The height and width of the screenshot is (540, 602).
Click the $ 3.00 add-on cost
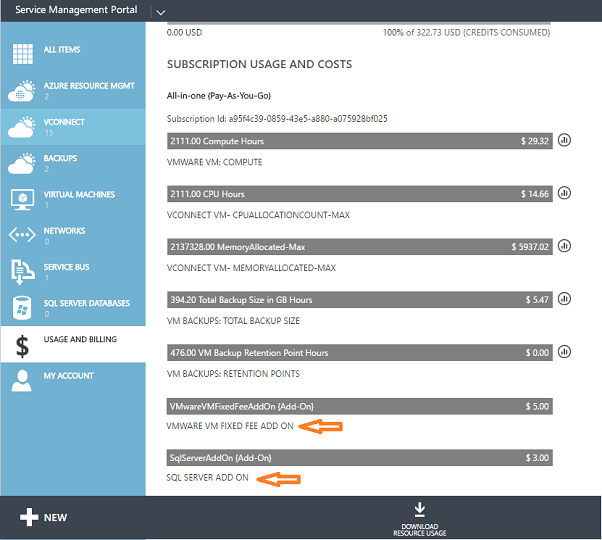tap(537, 458)
